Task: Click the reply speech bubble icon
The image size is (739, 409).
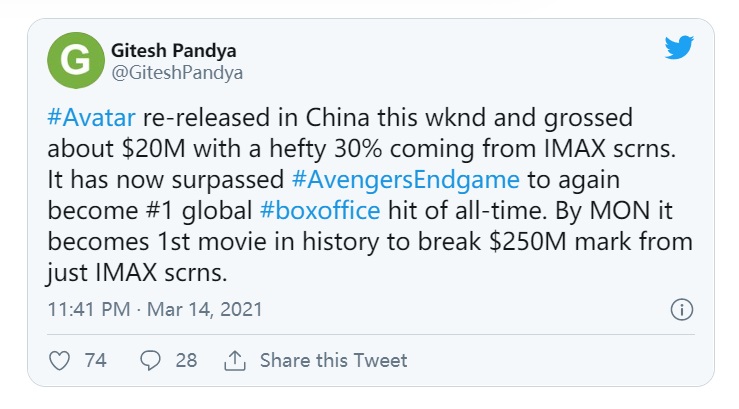Action: coord(151,360)
